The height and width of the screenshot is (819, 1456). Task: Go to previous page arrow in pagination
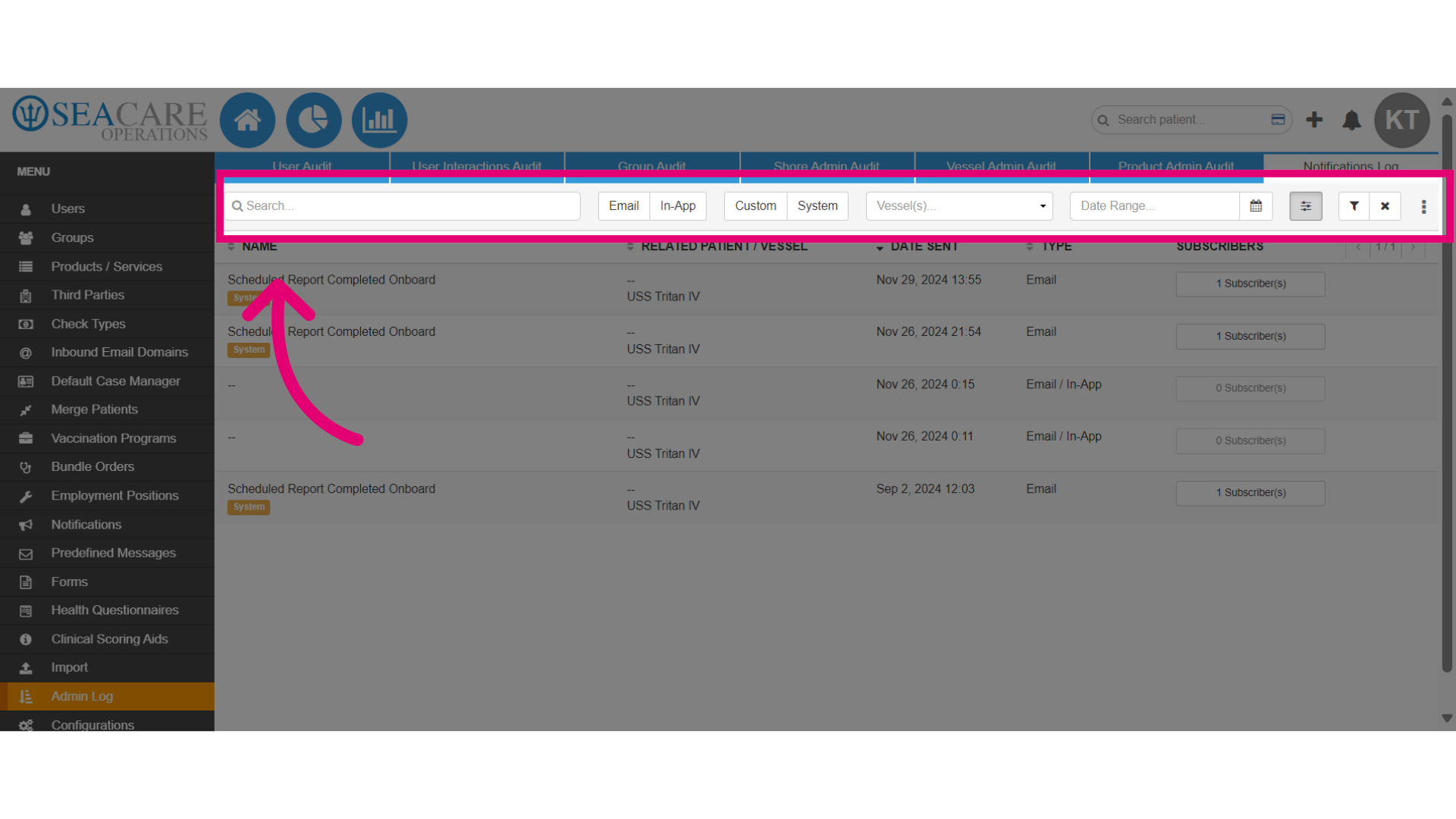click(x=1358, y=246)
